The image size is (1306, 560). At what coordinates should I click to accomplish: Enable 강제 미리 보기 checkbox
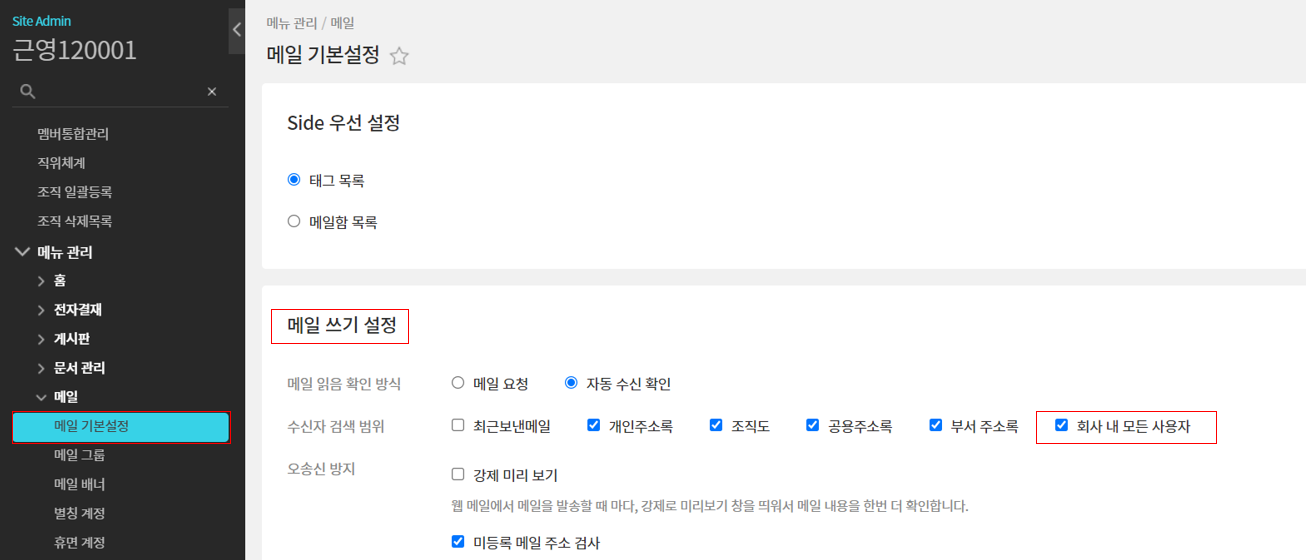pyautogui.click(x=458, y=475)
